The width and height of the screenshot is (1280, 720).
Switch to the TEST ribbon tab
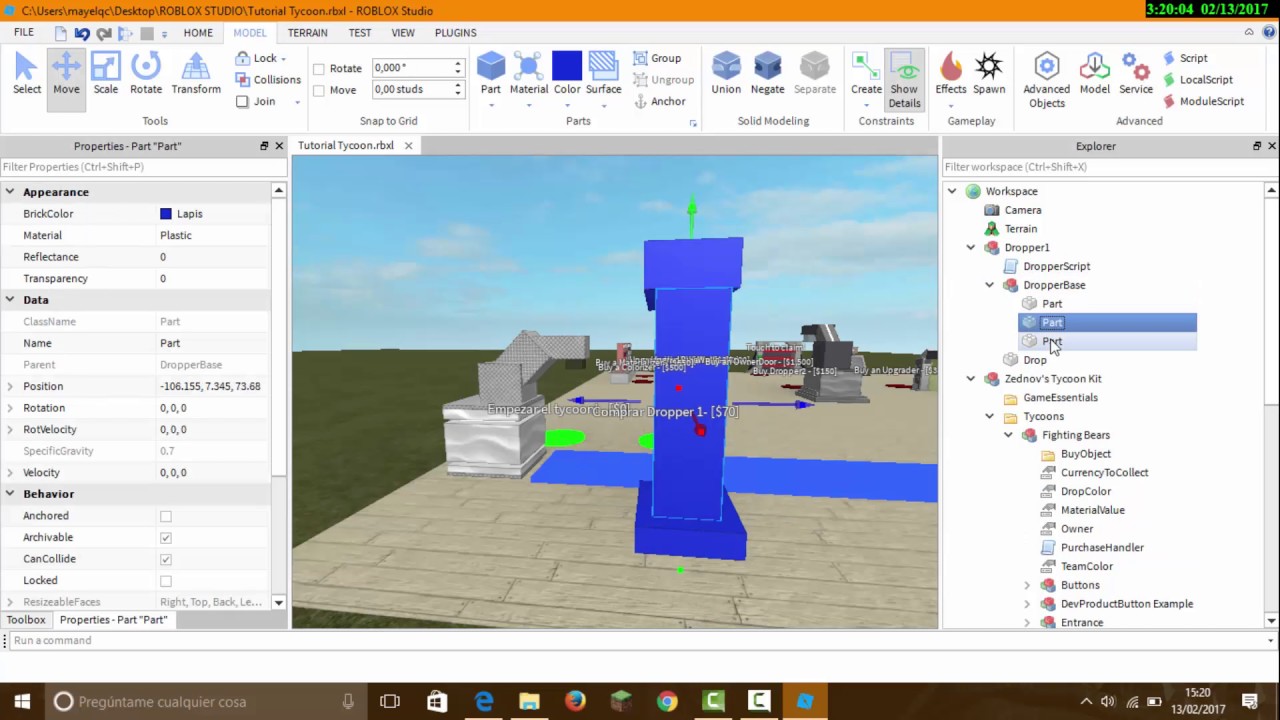click(x=360, y=33)
